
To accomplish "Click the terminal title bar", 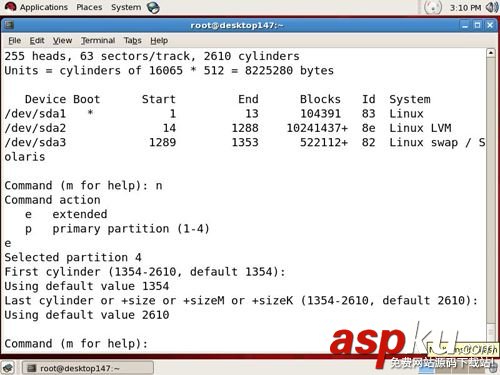I will [237, 25].
